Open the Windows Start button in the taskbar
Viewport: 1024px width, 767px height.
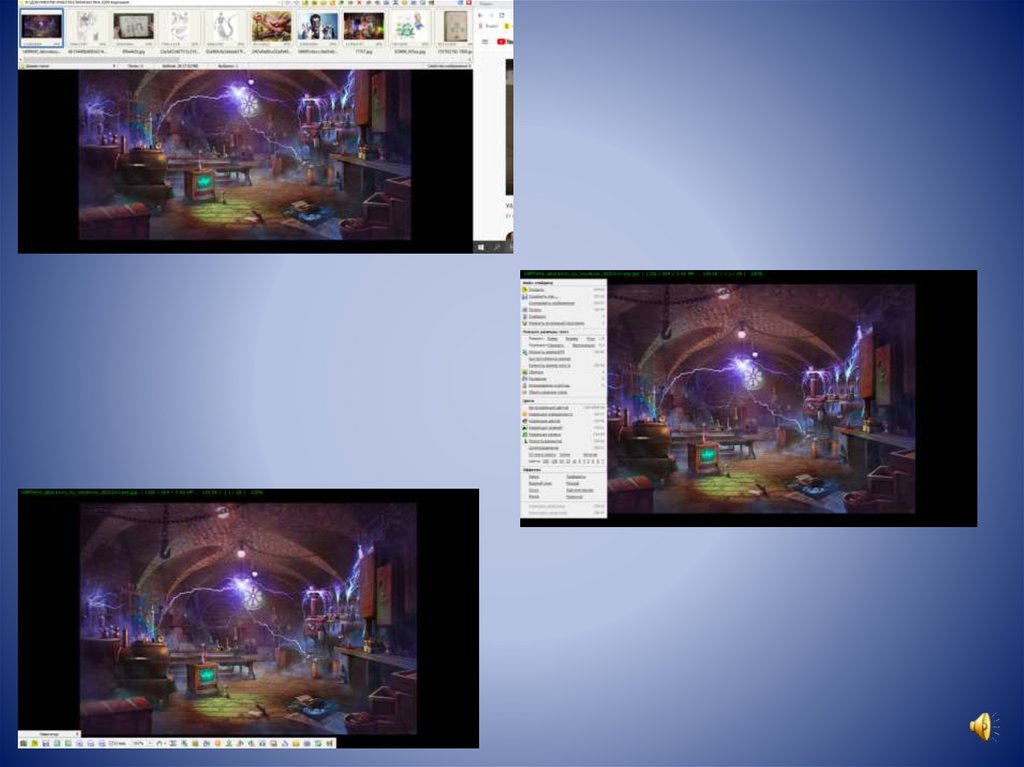482,248
